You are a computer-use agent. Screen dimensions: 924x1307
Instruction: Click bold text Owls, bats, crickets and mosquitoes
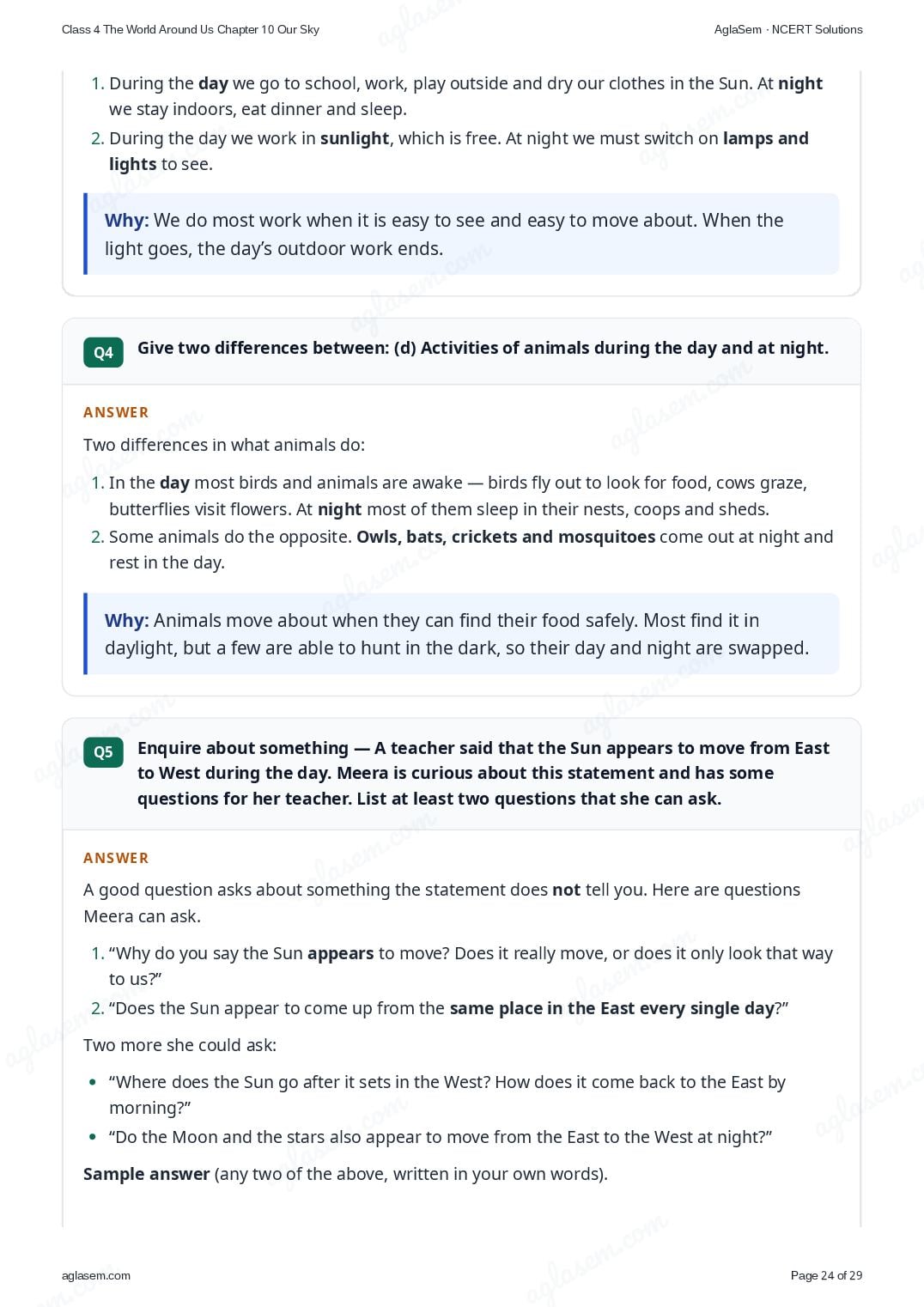point(506,537)
